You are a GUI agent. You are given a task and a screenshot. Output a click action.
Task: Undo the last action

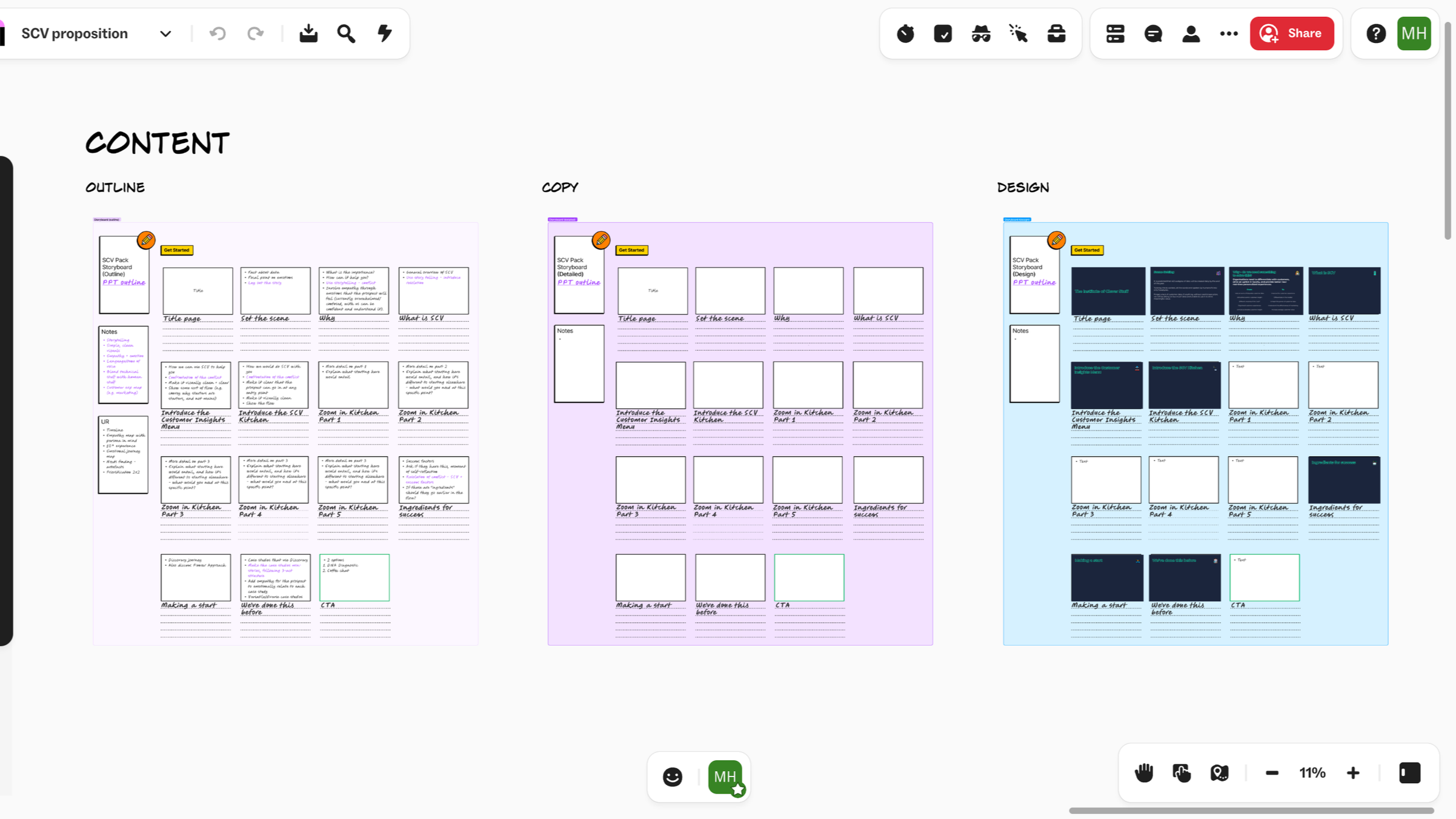point(218,33)
